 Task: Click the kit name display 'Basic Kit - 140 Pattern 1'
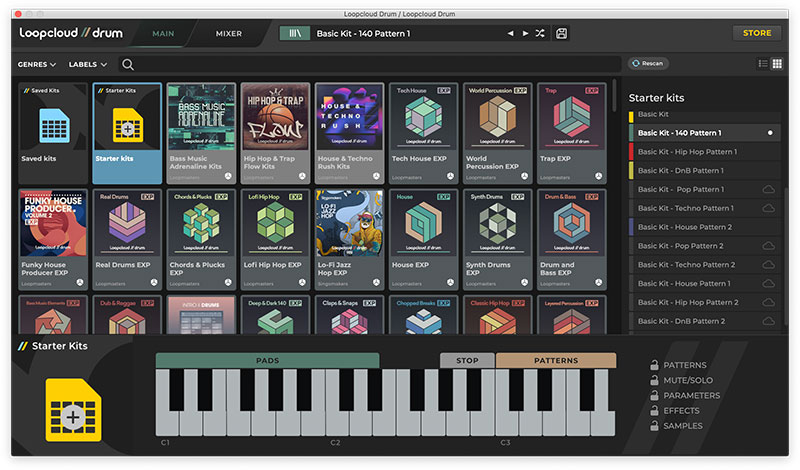point(363,34)
